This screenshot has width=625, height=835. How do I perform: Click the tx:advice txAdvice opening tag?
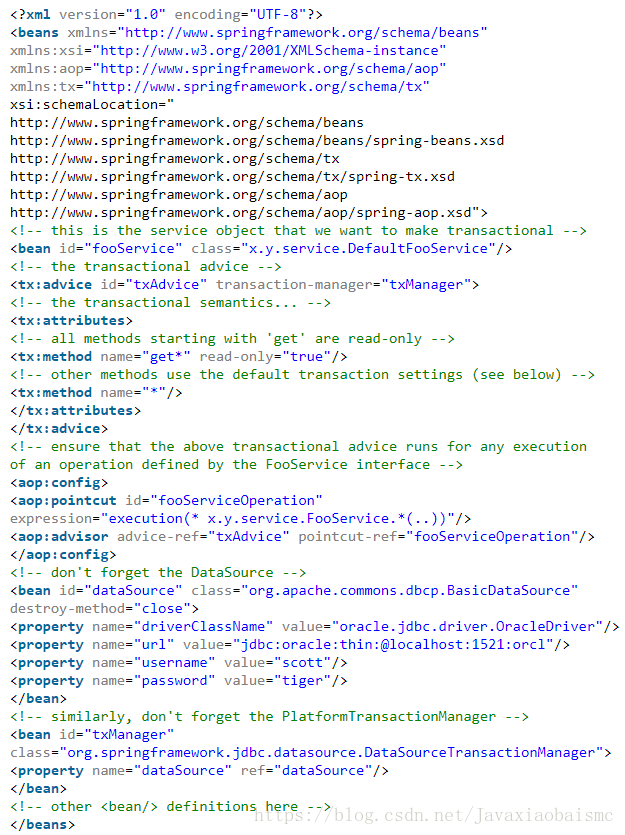click(244, 284)
